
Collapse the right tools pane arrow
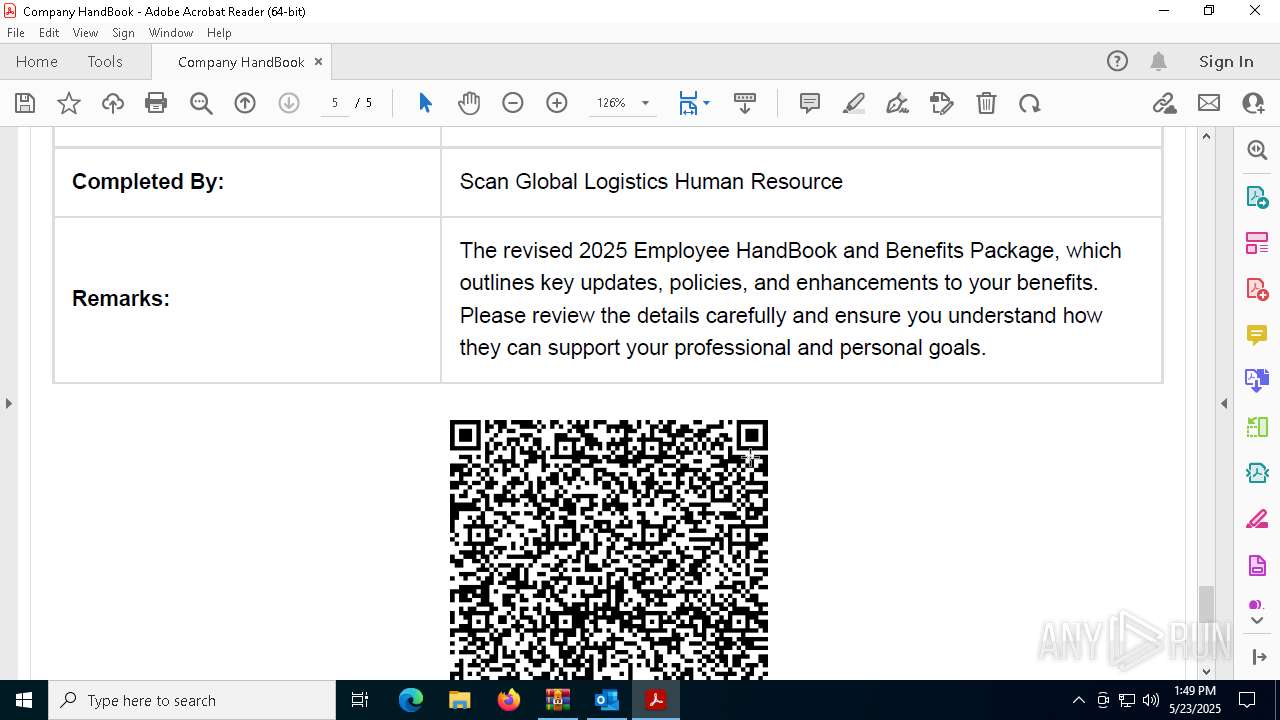[1224, 404]
